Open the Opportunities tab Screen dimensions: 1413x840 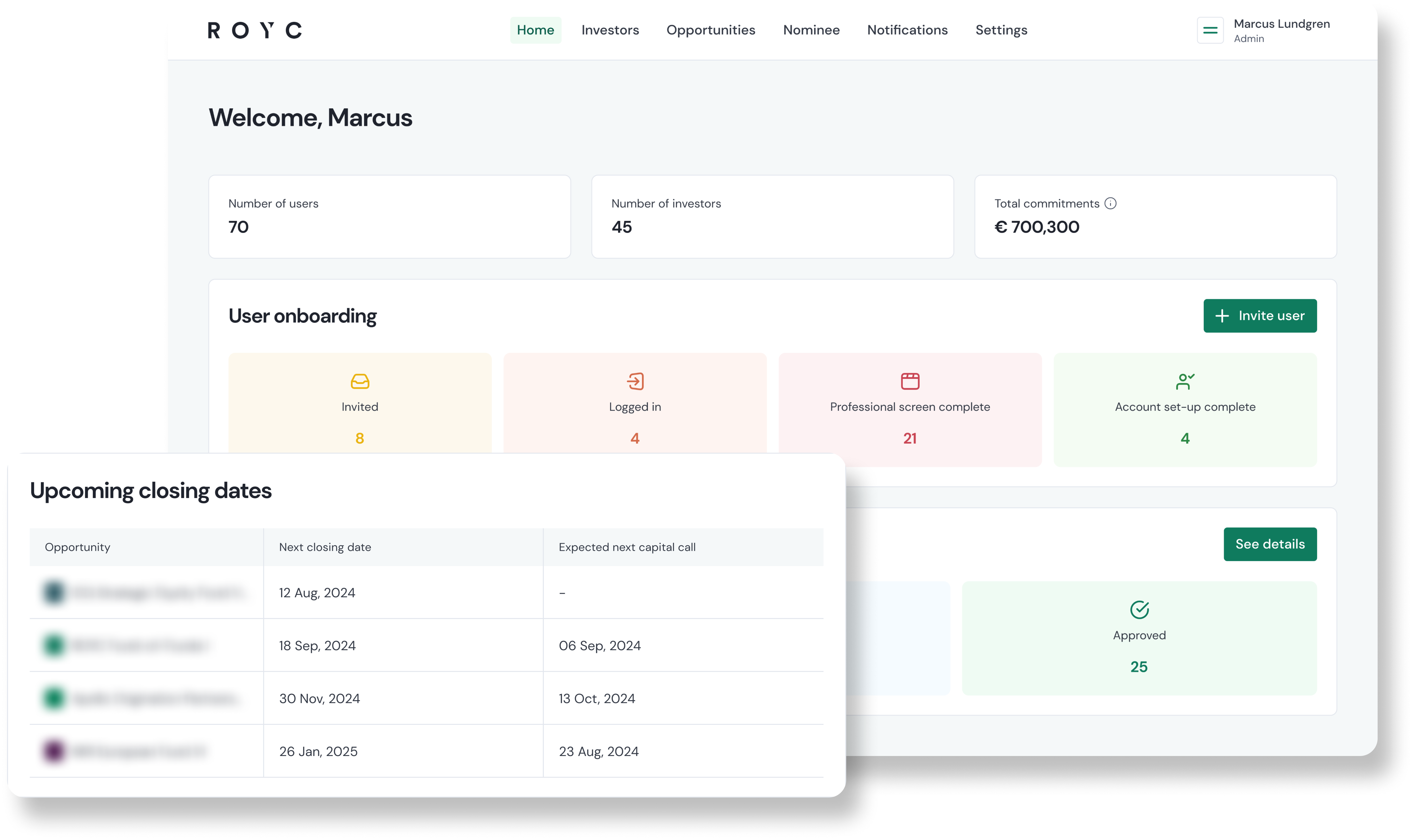point(711,30)
